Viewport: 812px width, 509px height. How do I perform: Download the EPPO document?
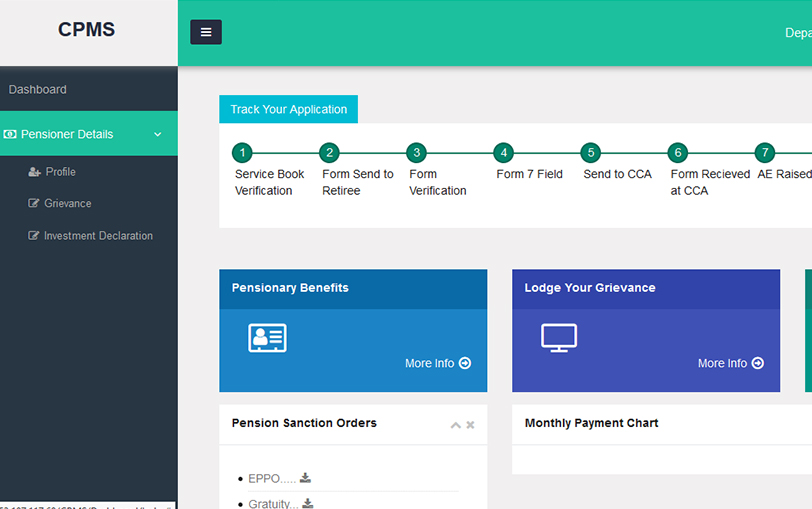coord(305,478)
